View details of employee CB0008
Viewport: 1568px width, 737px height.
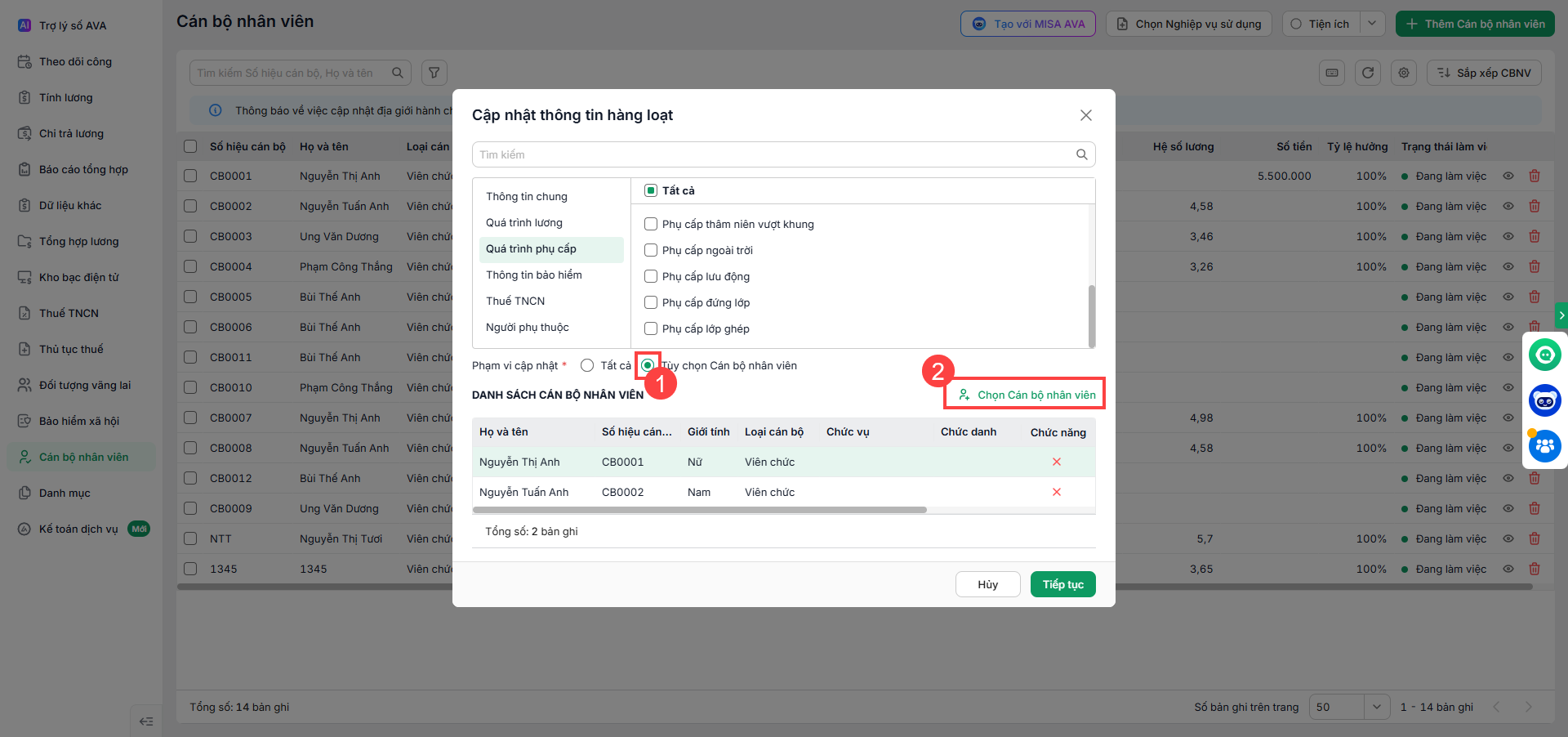click(x=1508, y=448)
